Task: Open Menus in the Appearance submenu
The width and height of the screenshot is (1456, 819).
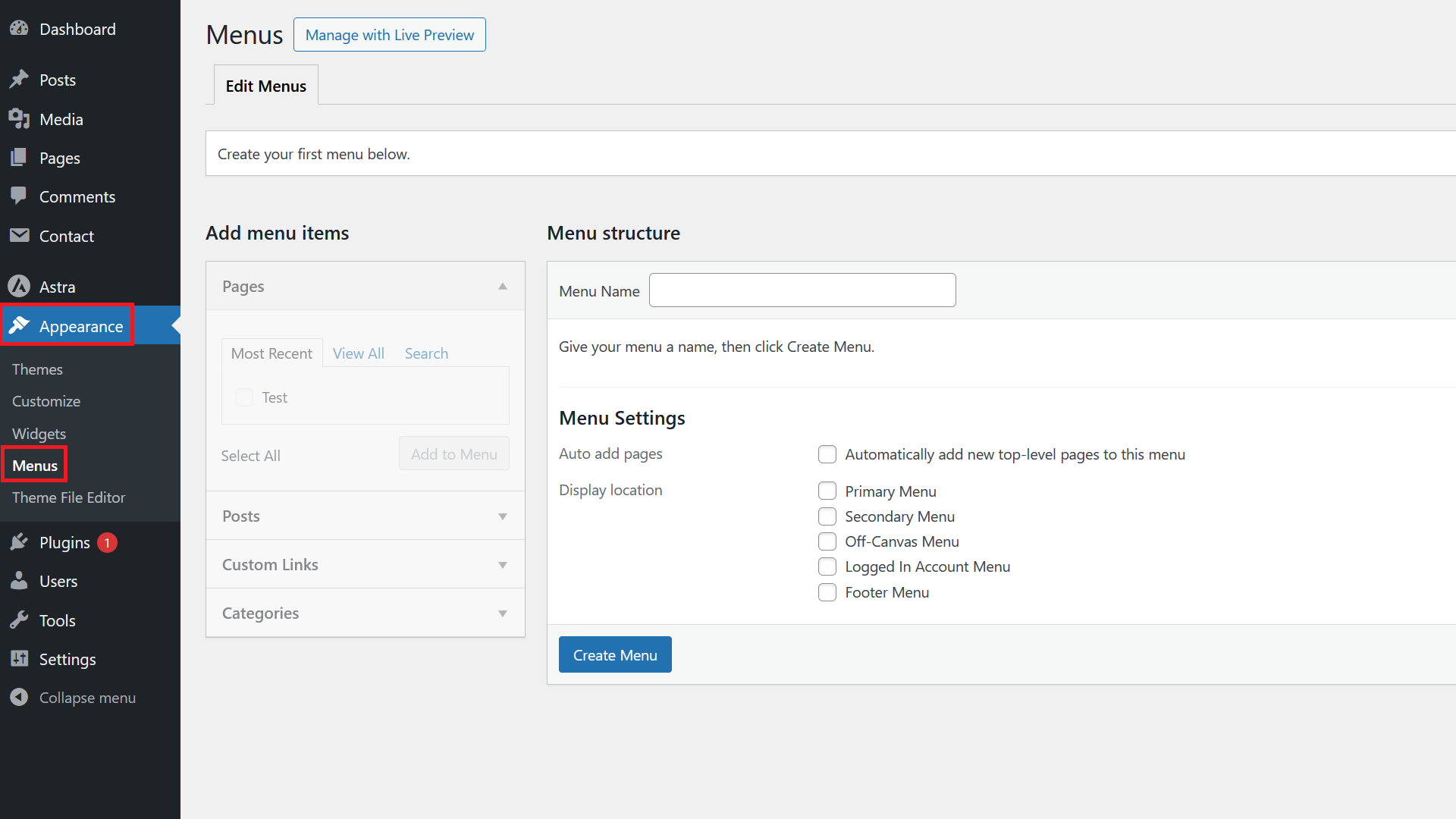Action: (x=35, y=466)
